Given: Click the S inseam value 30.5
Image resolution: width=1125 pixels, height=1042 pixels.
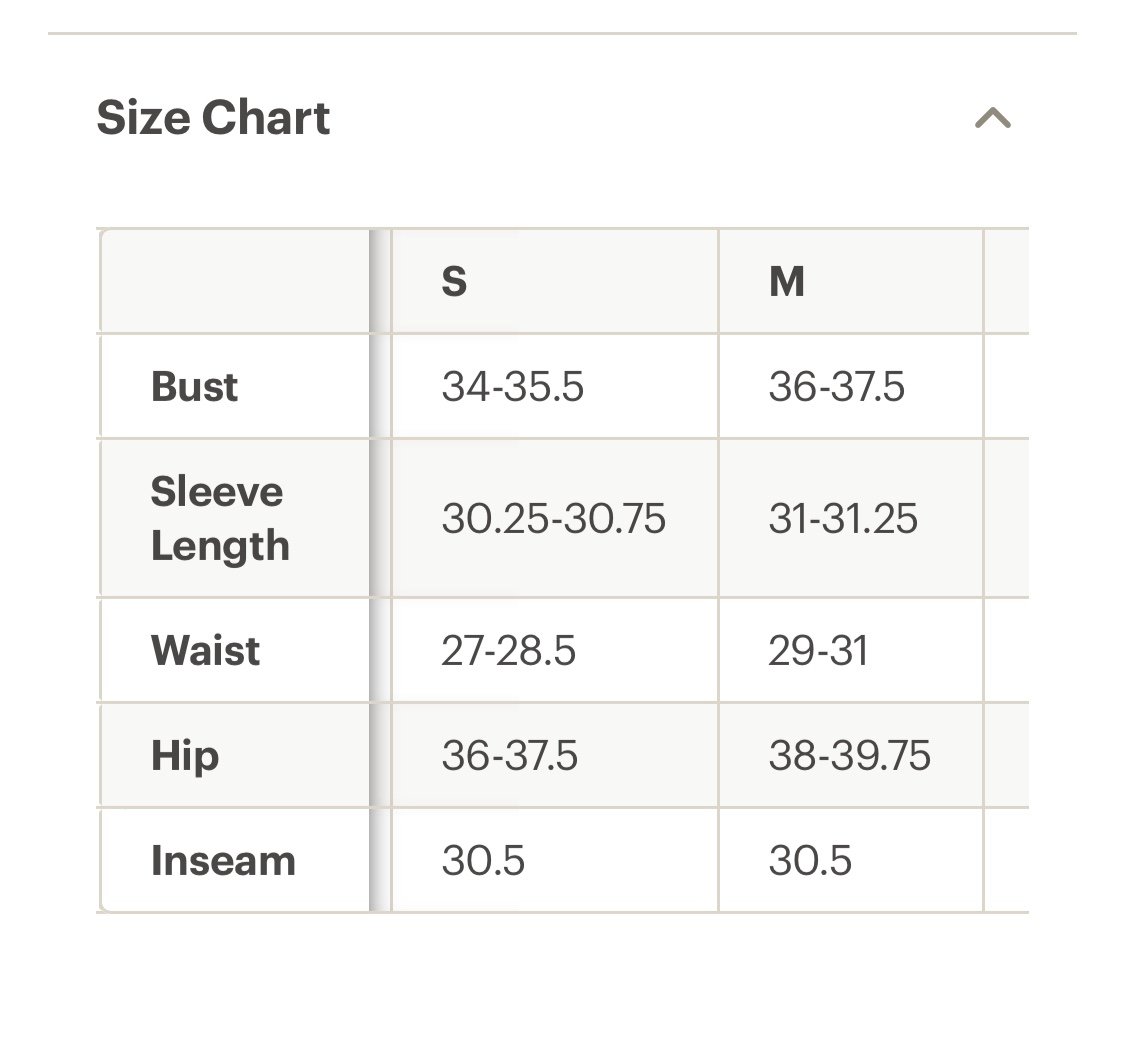Looking at the screenshot, I should click(483, 860).
